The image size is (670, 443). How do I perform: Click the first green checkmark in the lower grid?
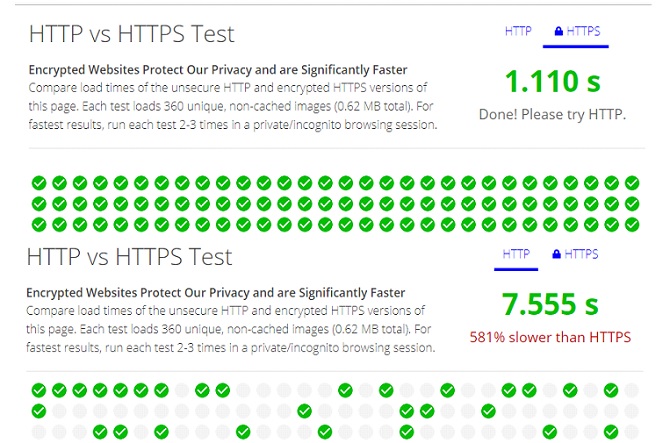click(x=38, y=390)
